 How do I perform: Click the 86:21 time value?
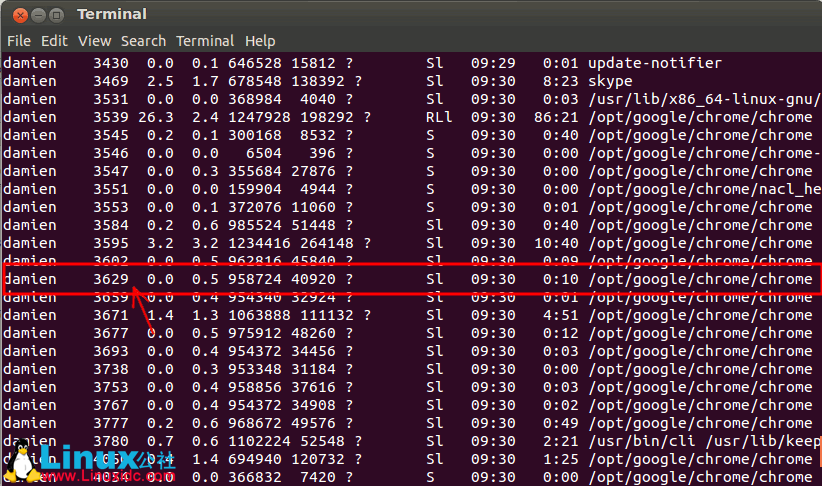click(556, 117)
